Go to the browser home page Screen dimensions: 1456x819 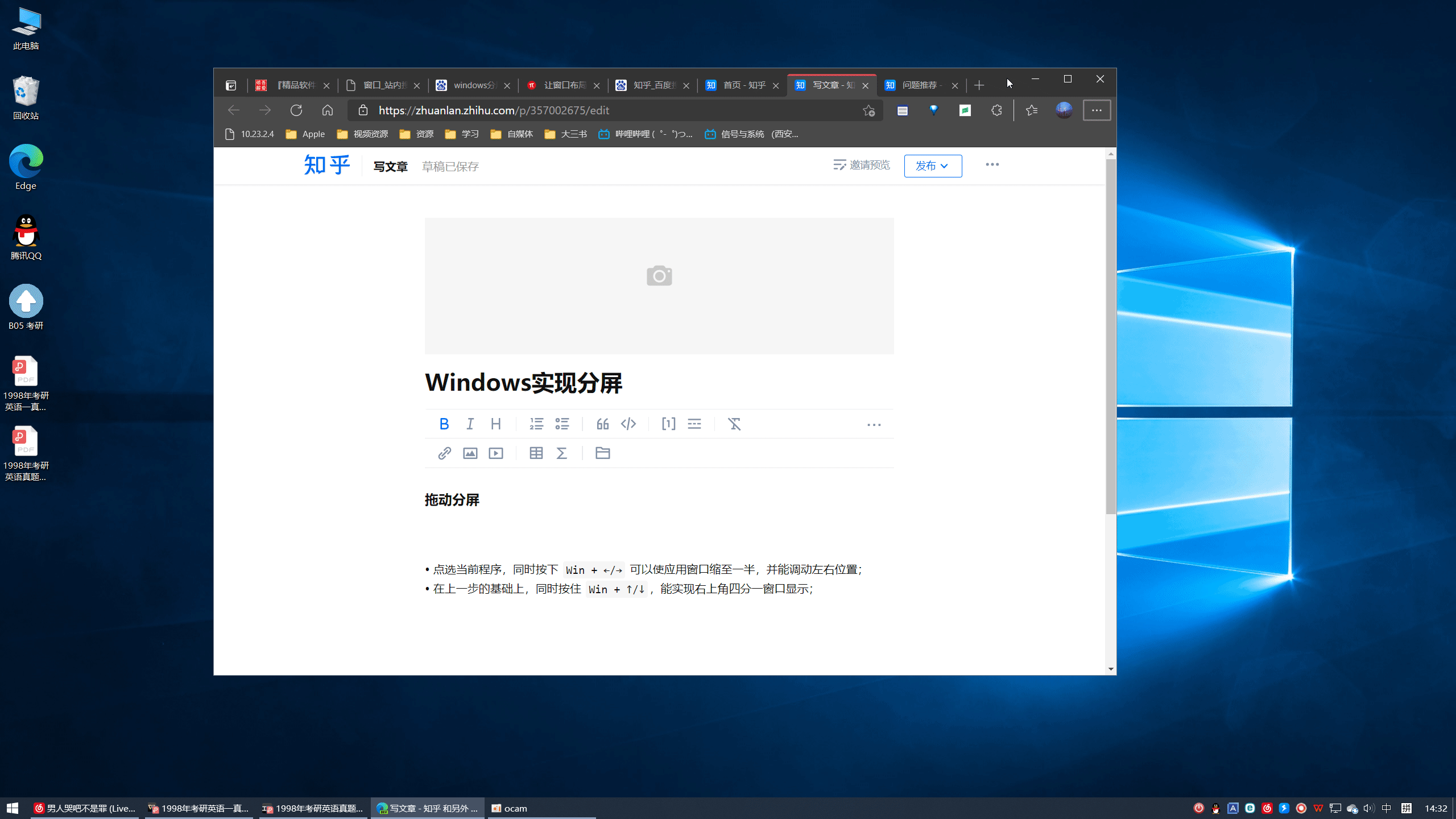(x=328, y=110)
